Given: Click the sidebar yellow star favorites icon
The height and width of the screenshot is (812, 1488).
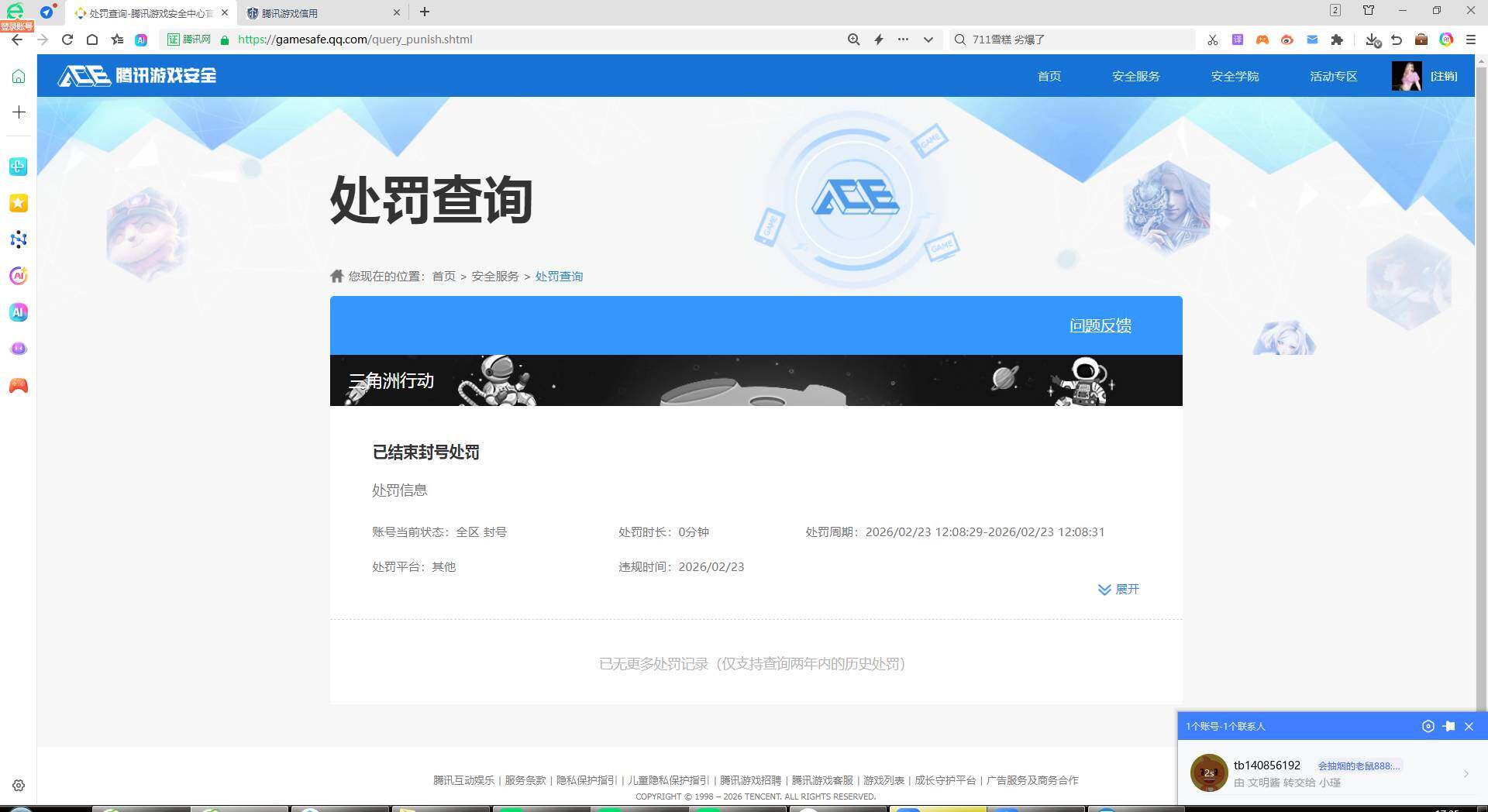Looking at the screenshot, I should 19,203.
